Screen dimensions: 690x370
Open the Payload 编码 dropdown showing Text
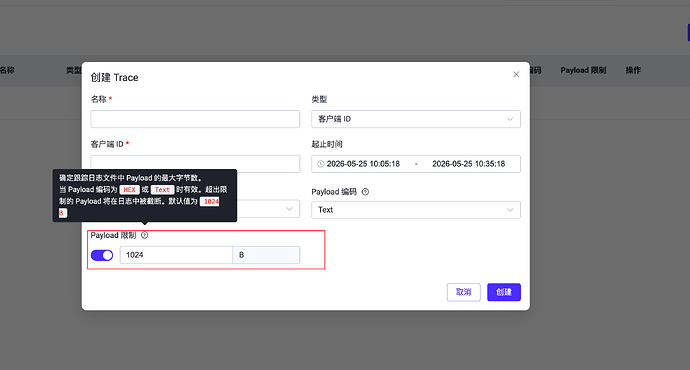(x=416, y=210)
